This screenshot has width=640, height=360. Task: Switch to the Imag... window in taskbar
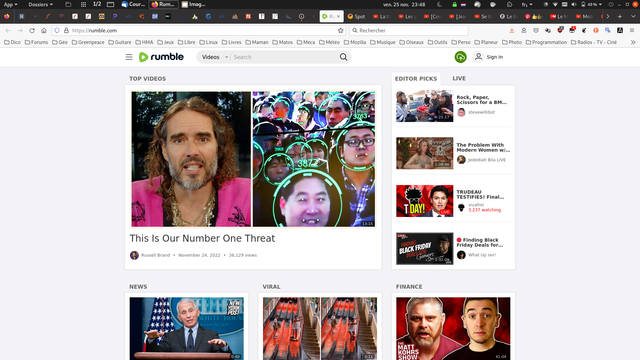[193, 4]
